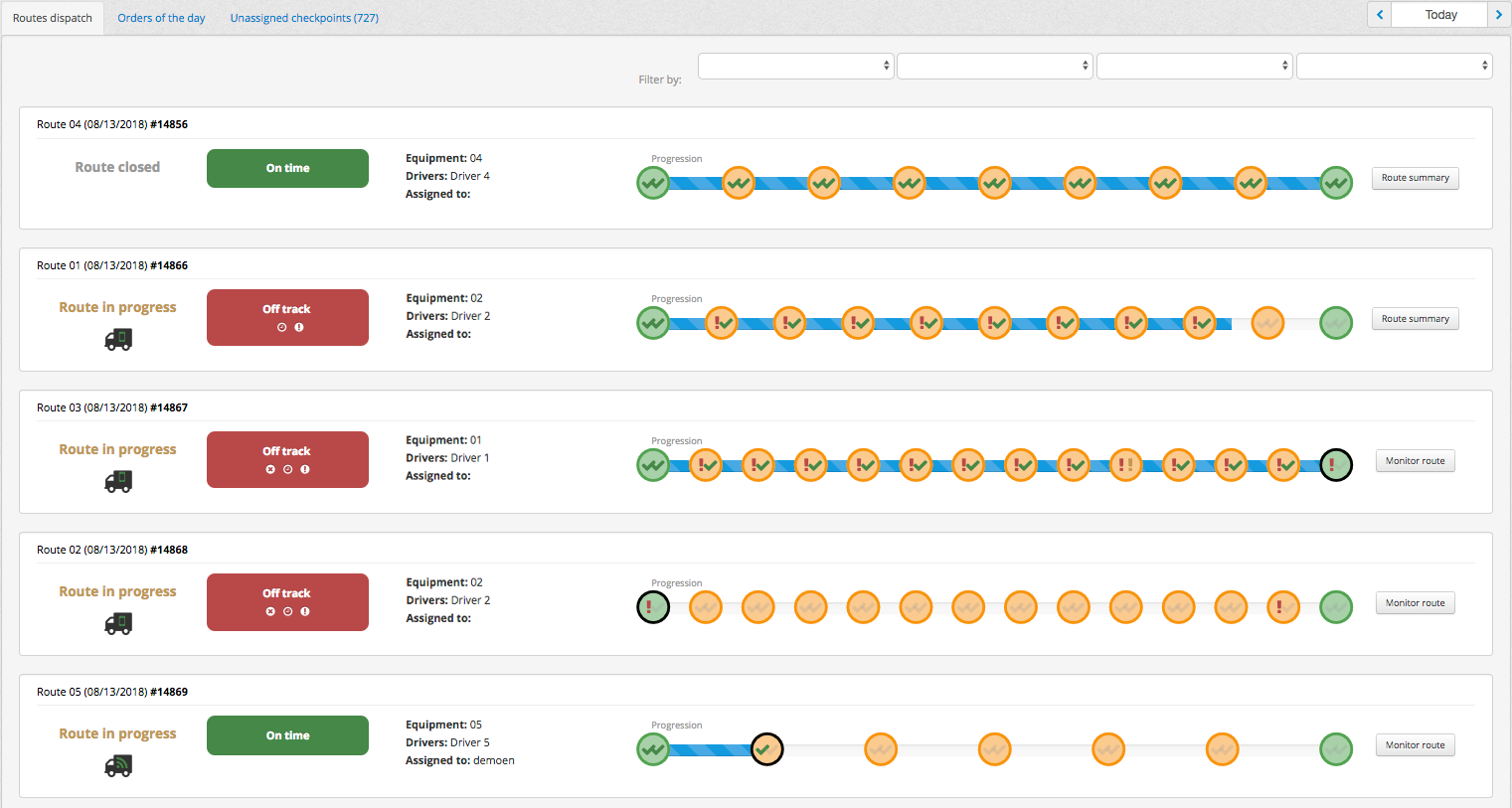Select Route 01 final green checkpoint
The height and width of the screenshot is (808, 1512).
(1336, 323)
